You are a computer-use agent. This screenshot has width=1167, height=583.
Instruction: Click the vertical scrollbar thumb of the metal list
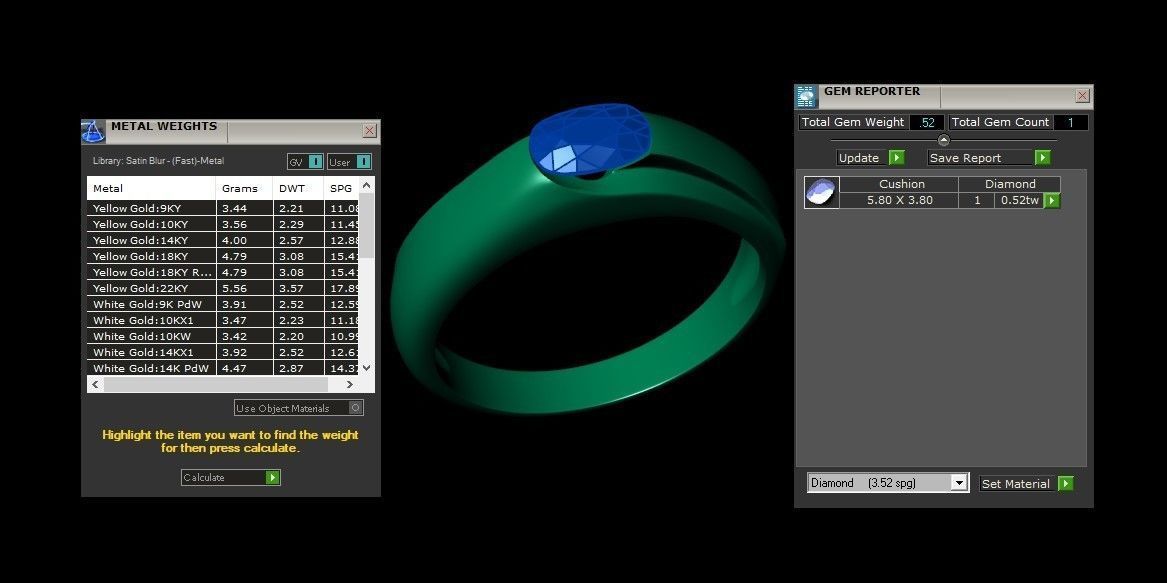click(366, 226)
